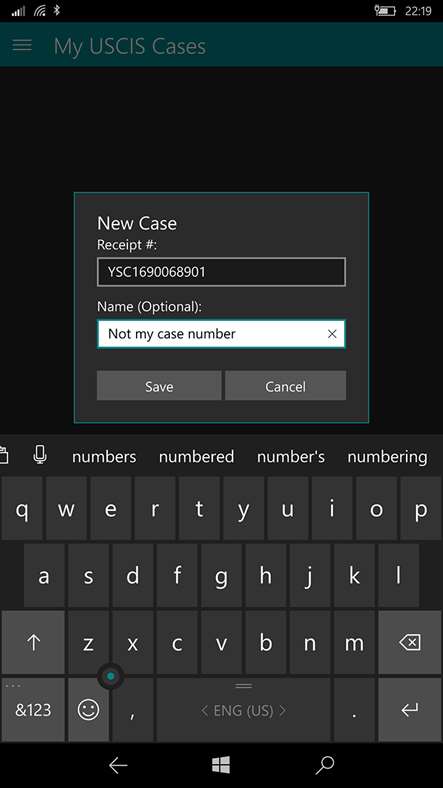The height and width of the screenshot is (788, 443).
Task: Focus the Receipt # input field
Action: point(222,272)
